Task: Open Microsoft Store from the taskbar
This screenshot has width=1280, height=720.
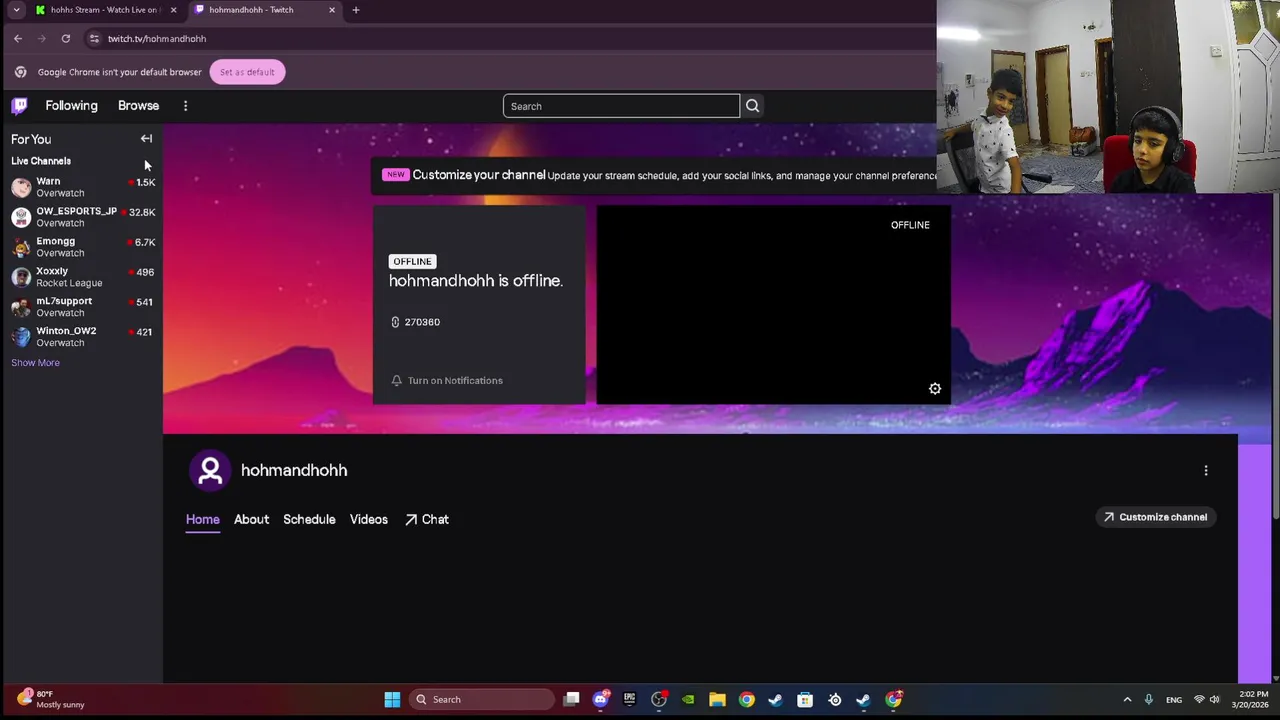Action: coord(805,699)
